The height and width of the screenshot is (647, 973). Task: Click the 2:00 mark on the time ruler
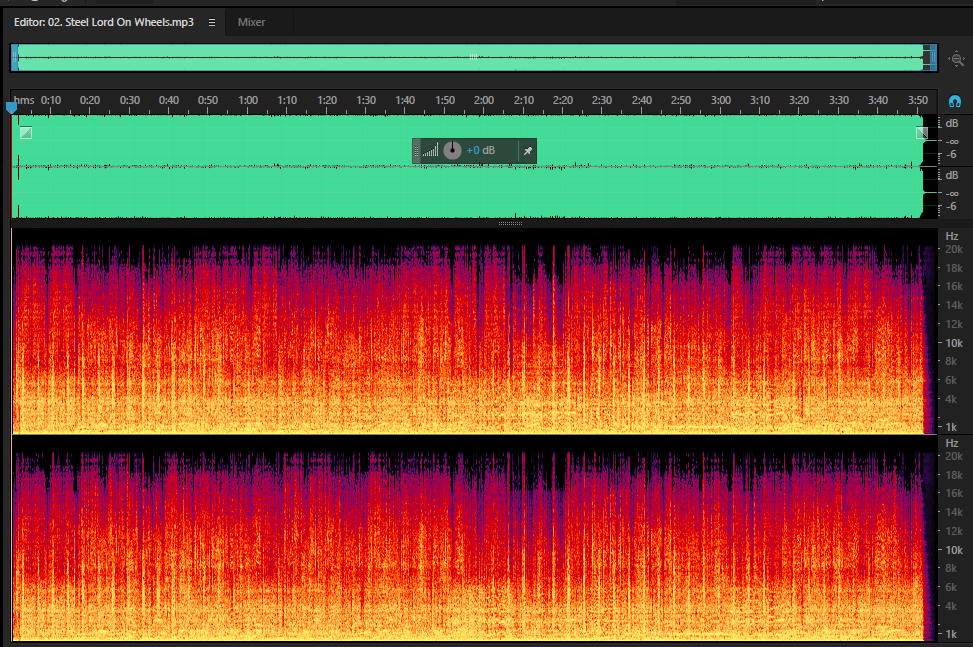click(484, 100)
